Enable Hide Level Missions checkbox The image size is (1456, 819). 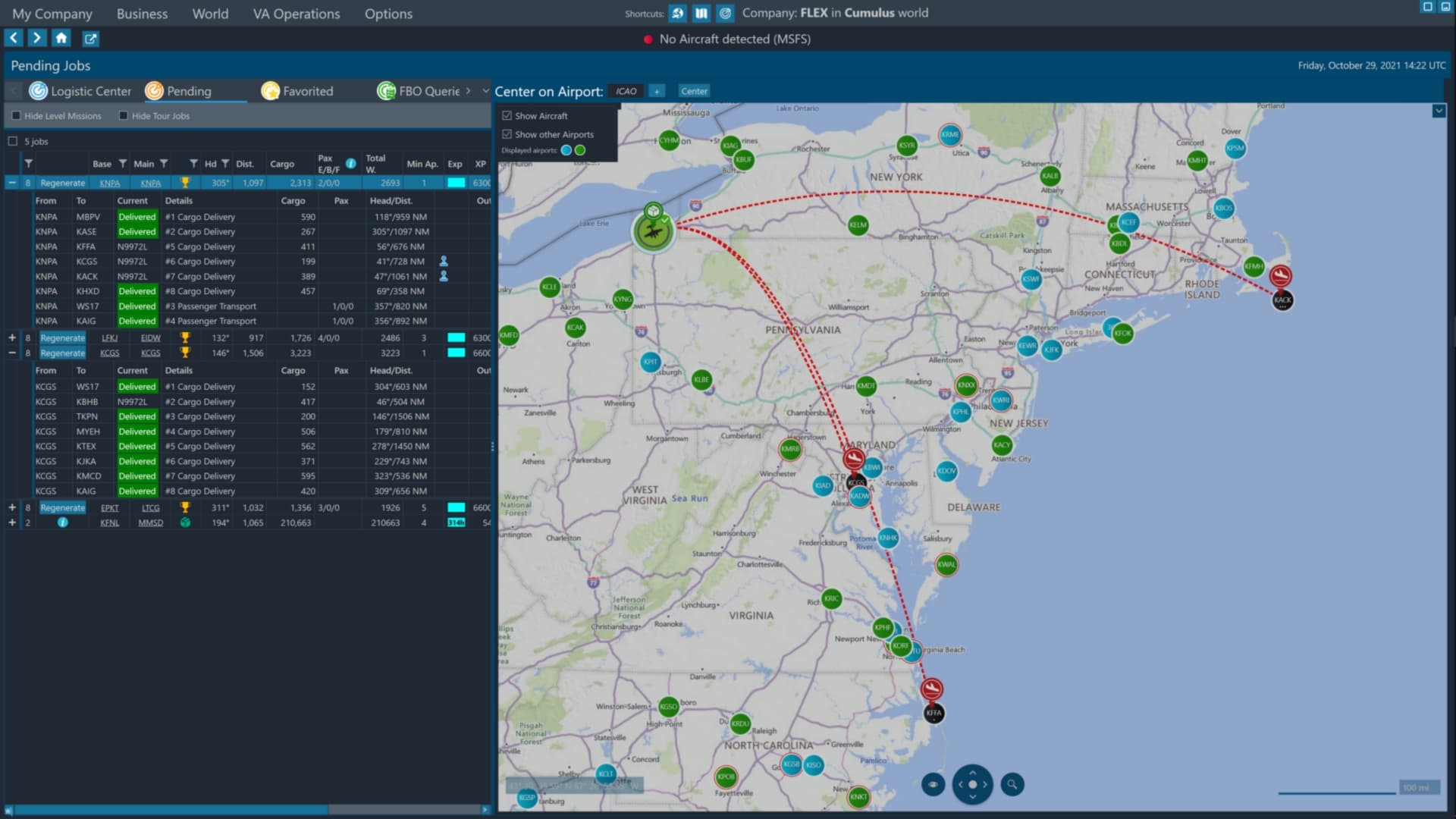click(x=16, y=116)
